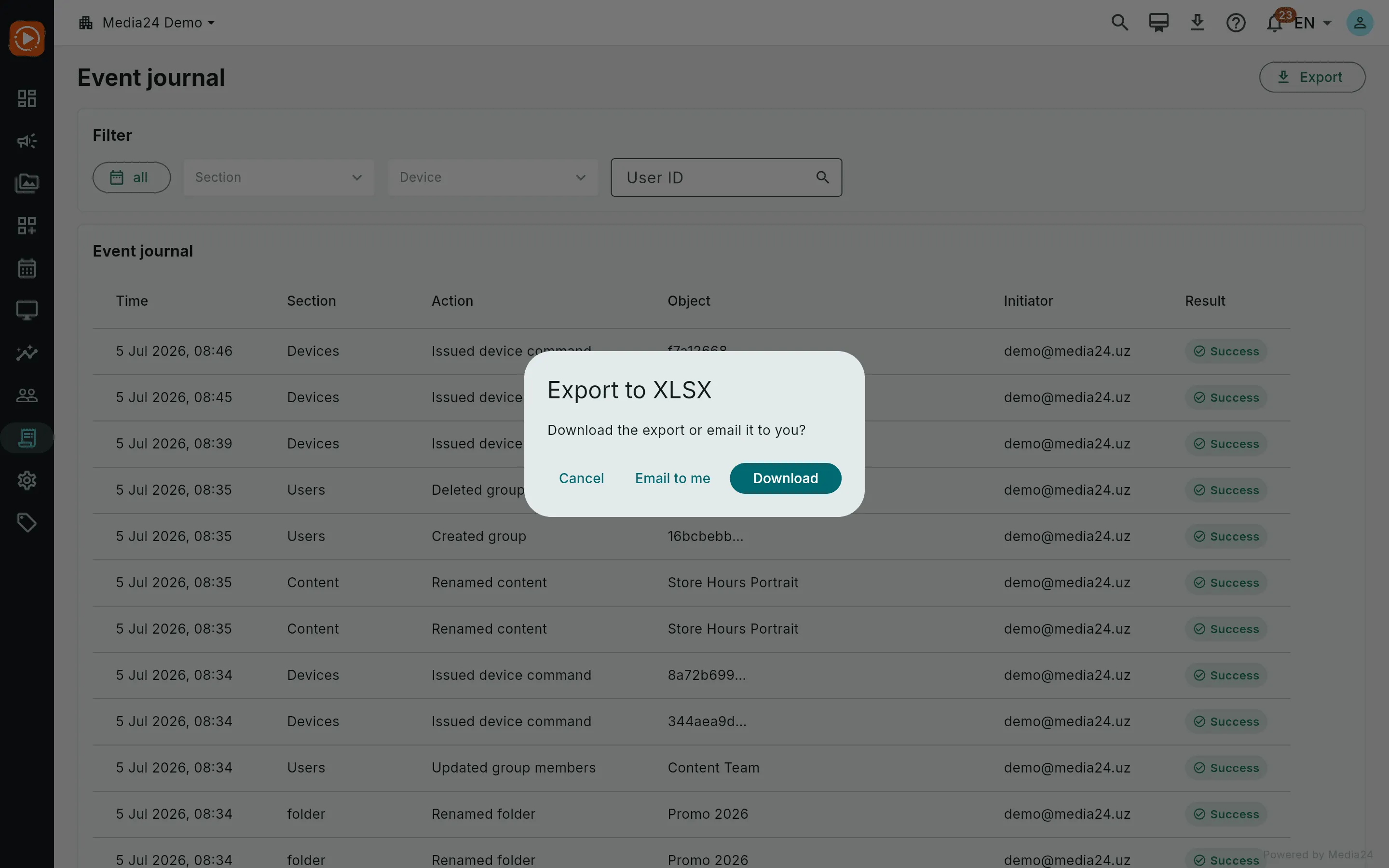Open the users group icon in sidebar
This screenshot has height=868, width=1389.
coord(27,395)
